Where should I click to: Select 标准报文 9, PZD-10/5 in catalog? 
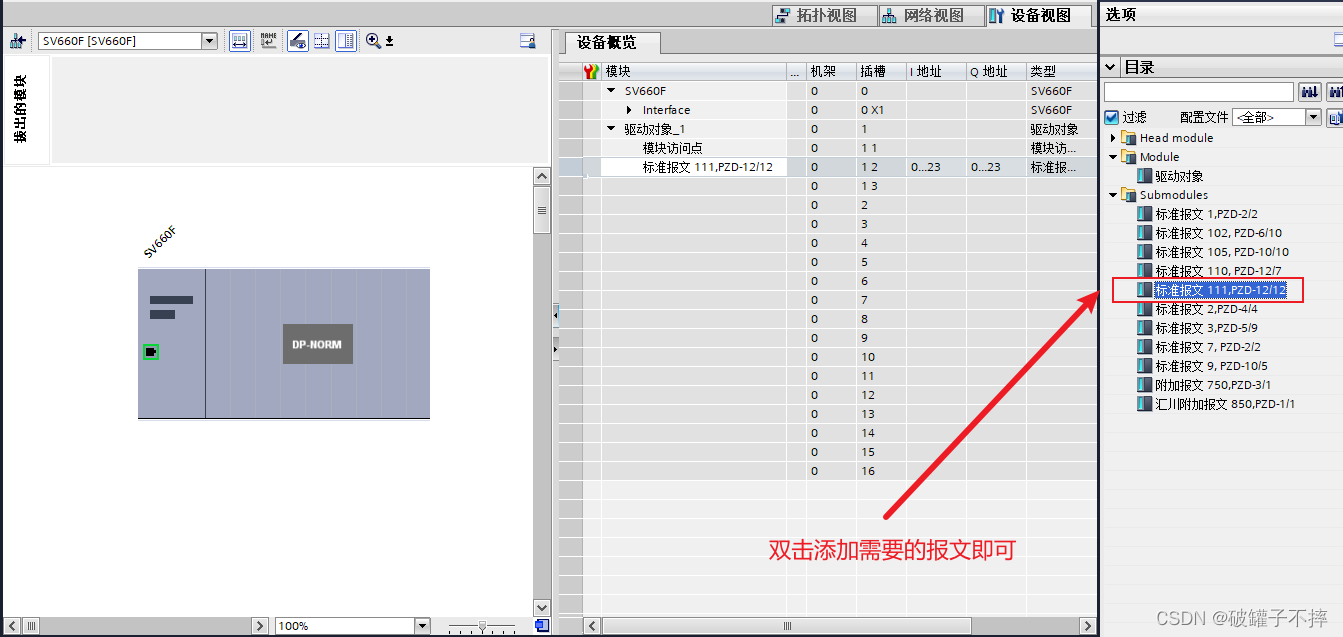(1212, 366)
